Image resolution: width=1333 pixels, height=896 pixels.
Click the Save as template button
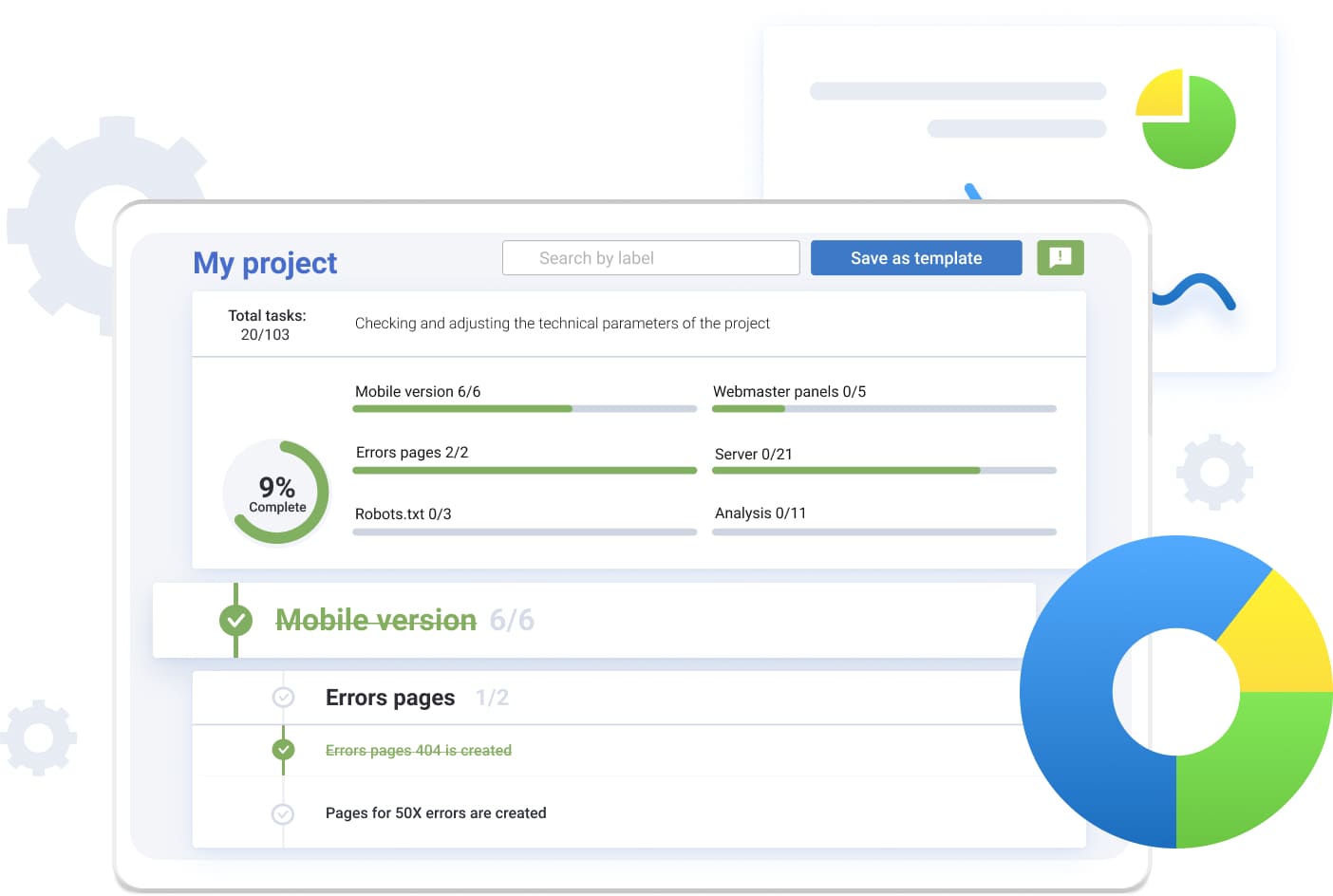(915, 258)
